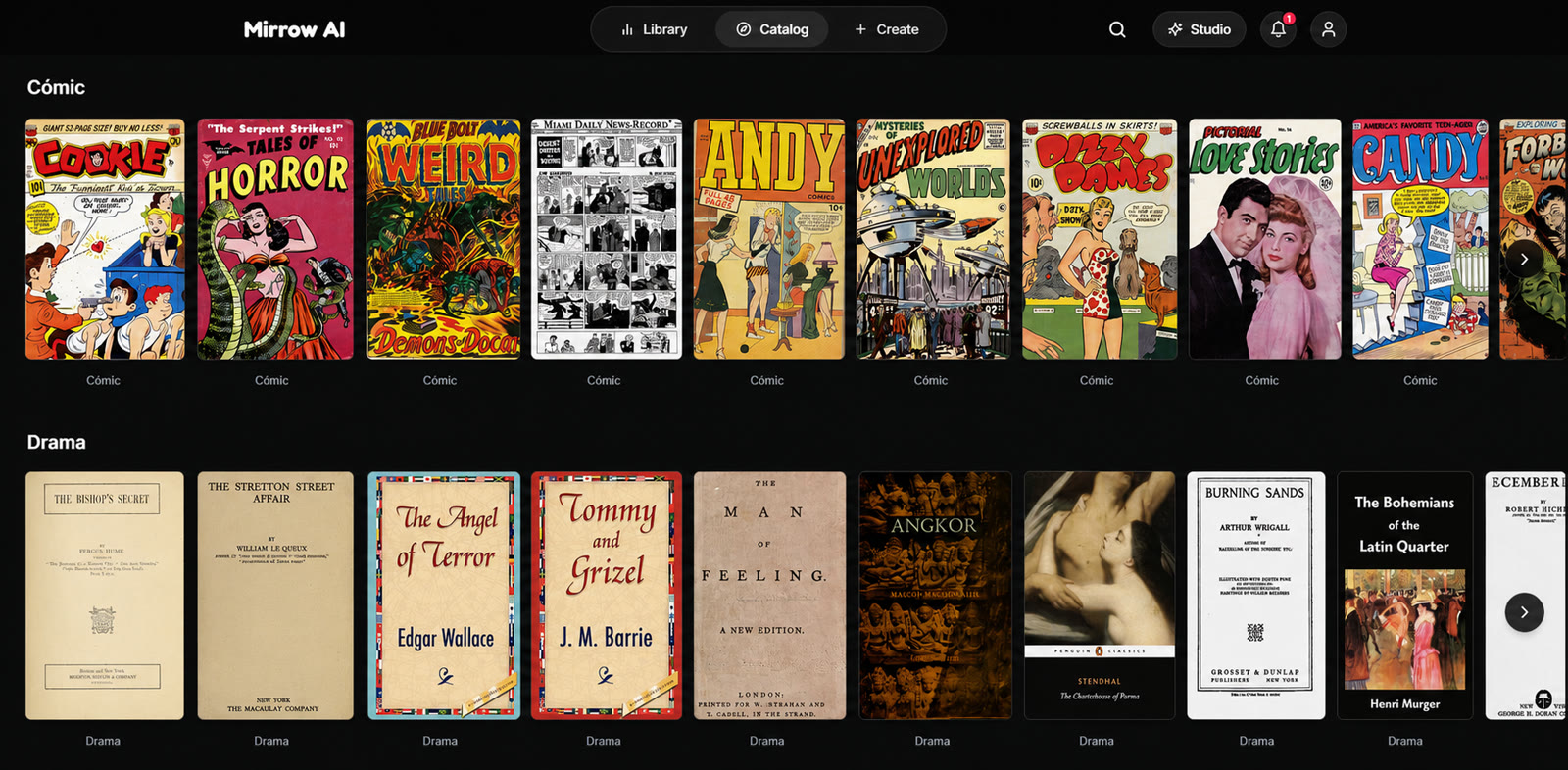The image size is (1568, 770).
Task: Select the Dizzy Dames comic cover
Action: click(1100, 239)
